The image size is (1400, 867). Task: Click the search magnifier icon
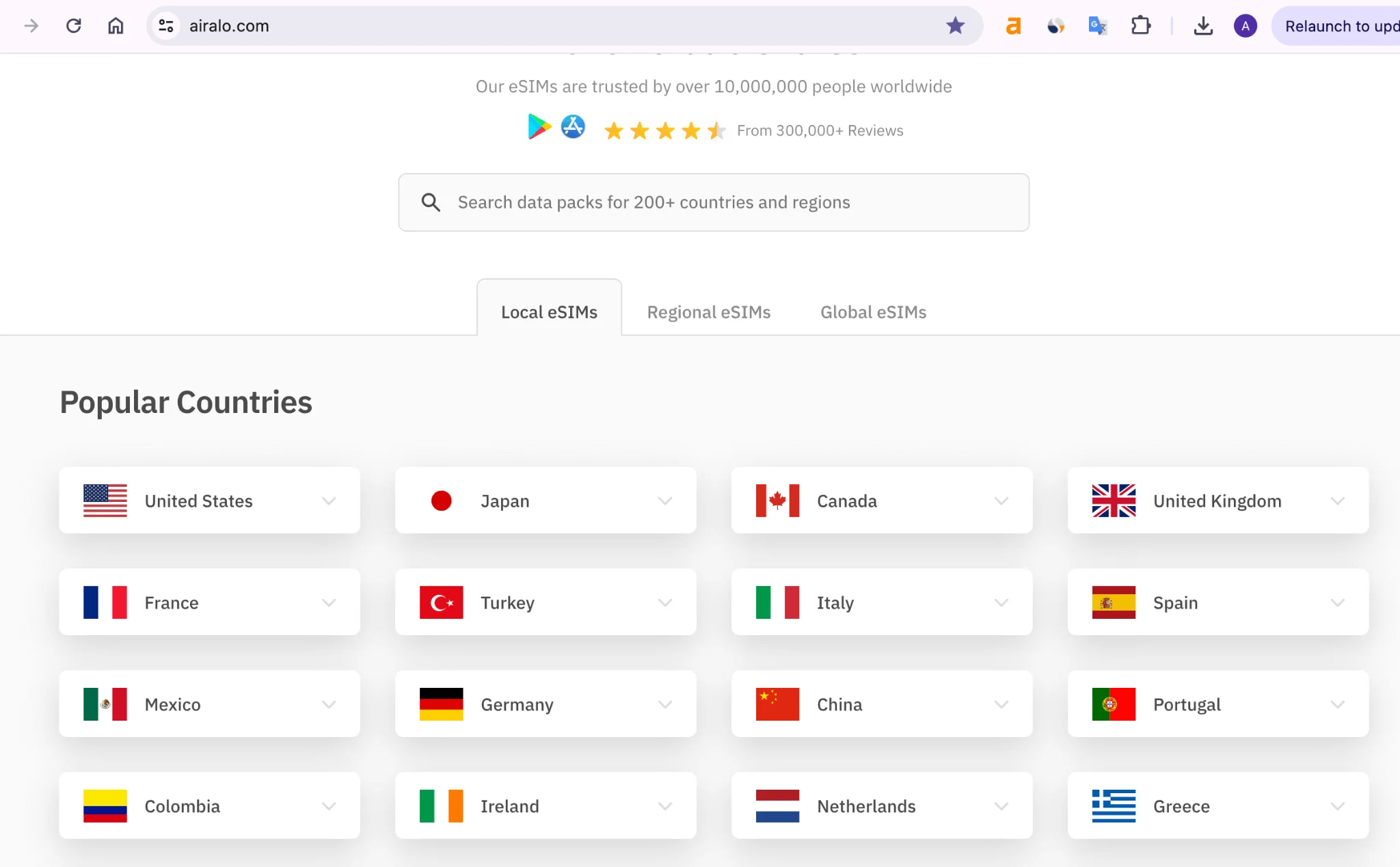tap(431, 202)
